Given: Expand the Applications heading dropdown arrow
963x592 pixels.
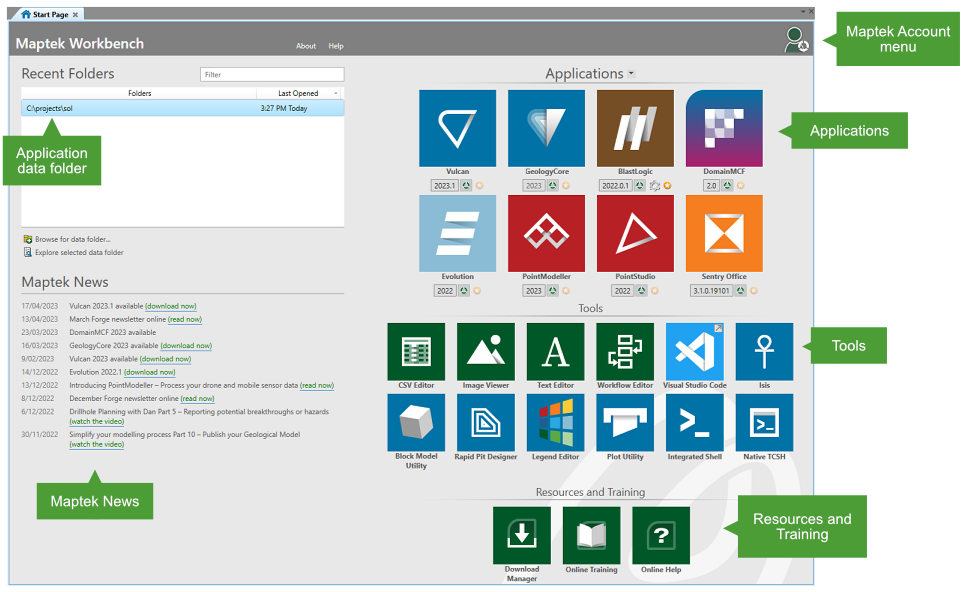Looking at the screenshot, I should point(631,74).
